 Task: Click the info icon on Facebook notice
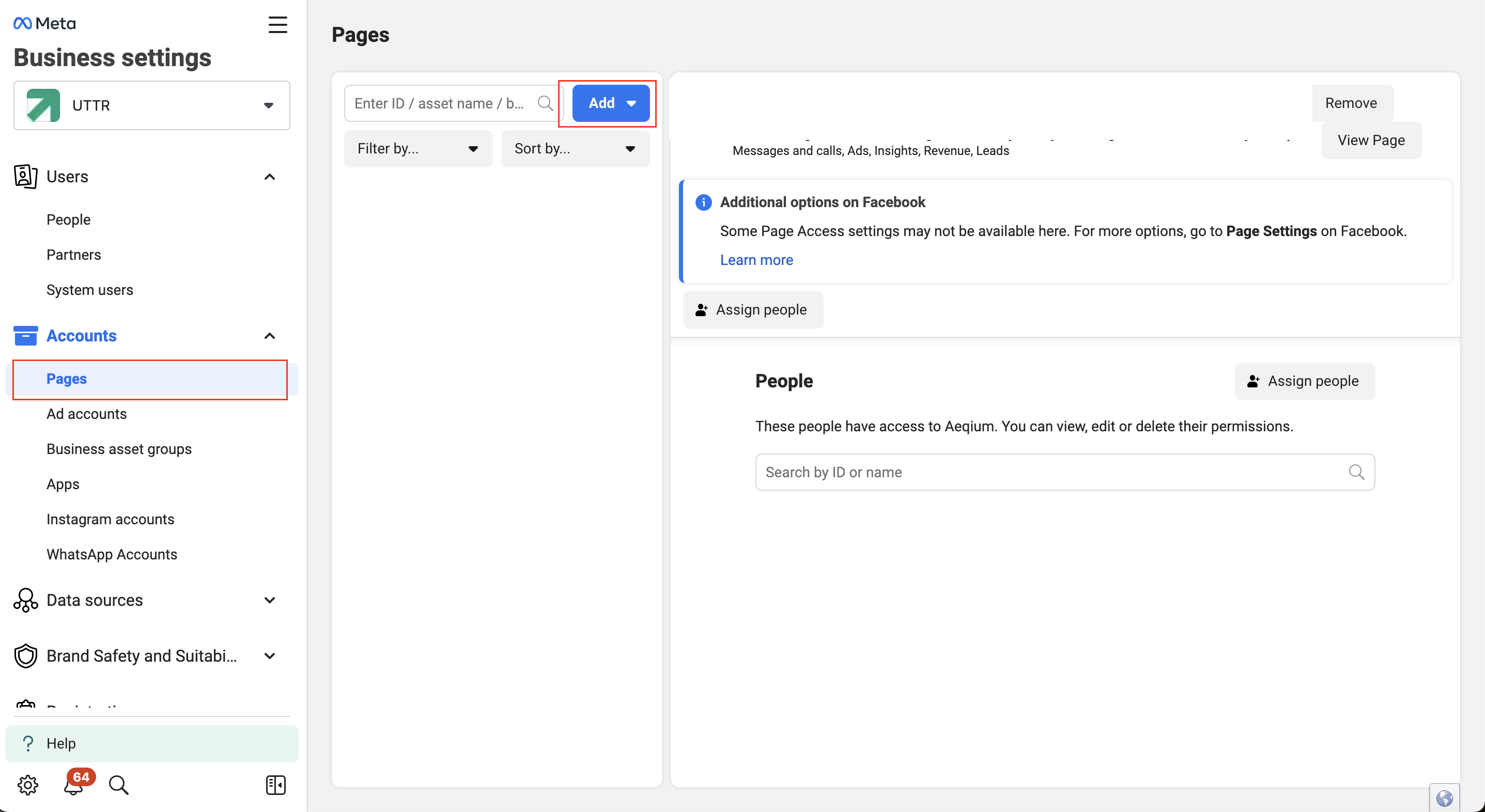[703, 202]
